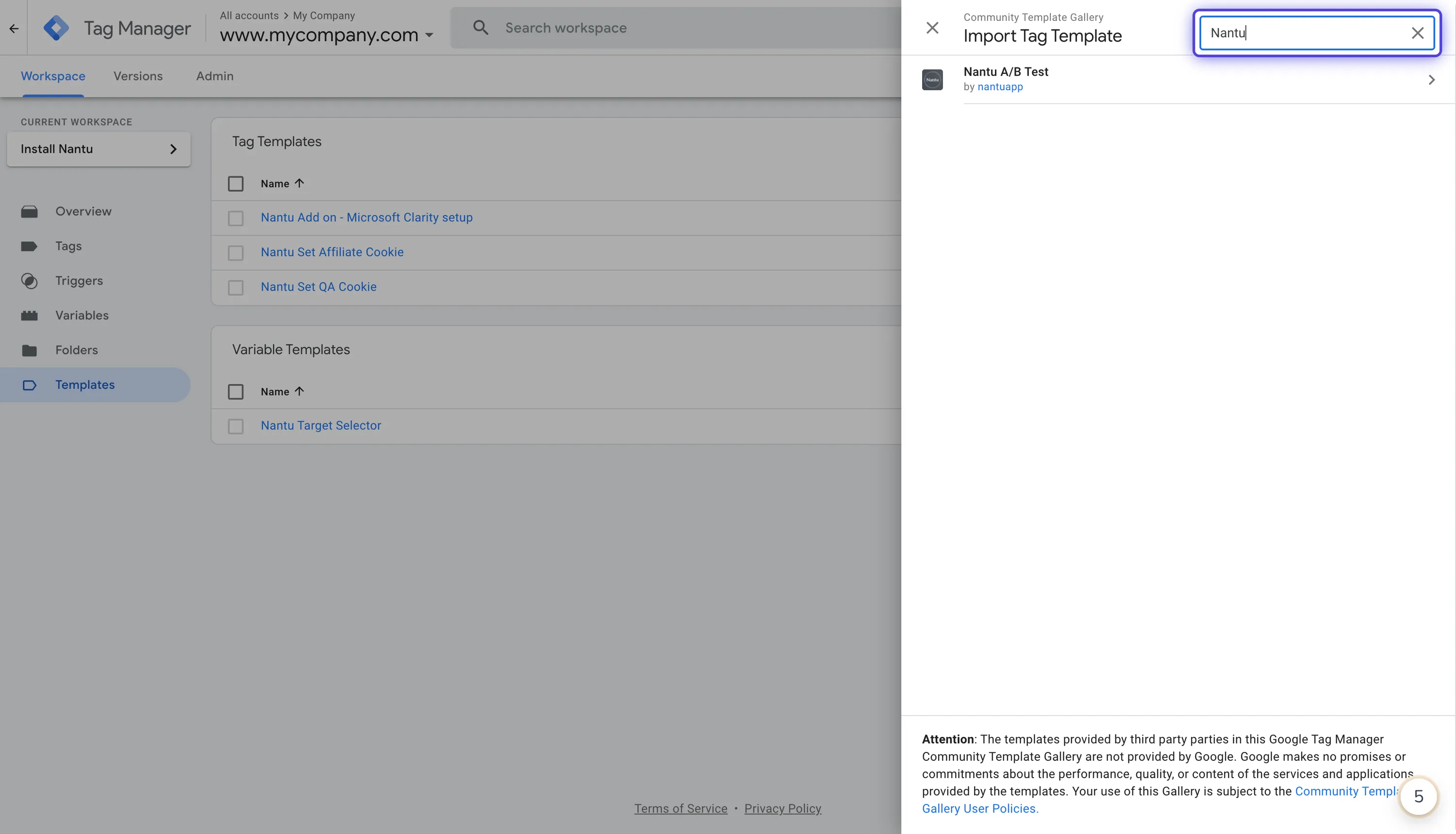1456x834 pixels.
Task: Click My Company breadcrumb
Action: (x=324, y=16)
